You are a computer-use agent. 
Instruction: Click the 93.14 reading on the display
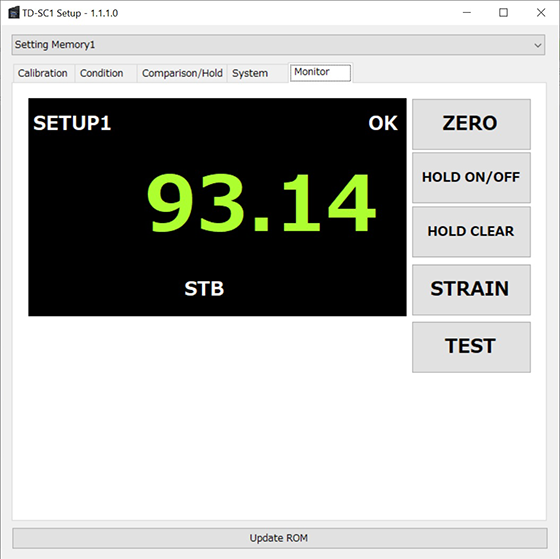pos(261,203)
